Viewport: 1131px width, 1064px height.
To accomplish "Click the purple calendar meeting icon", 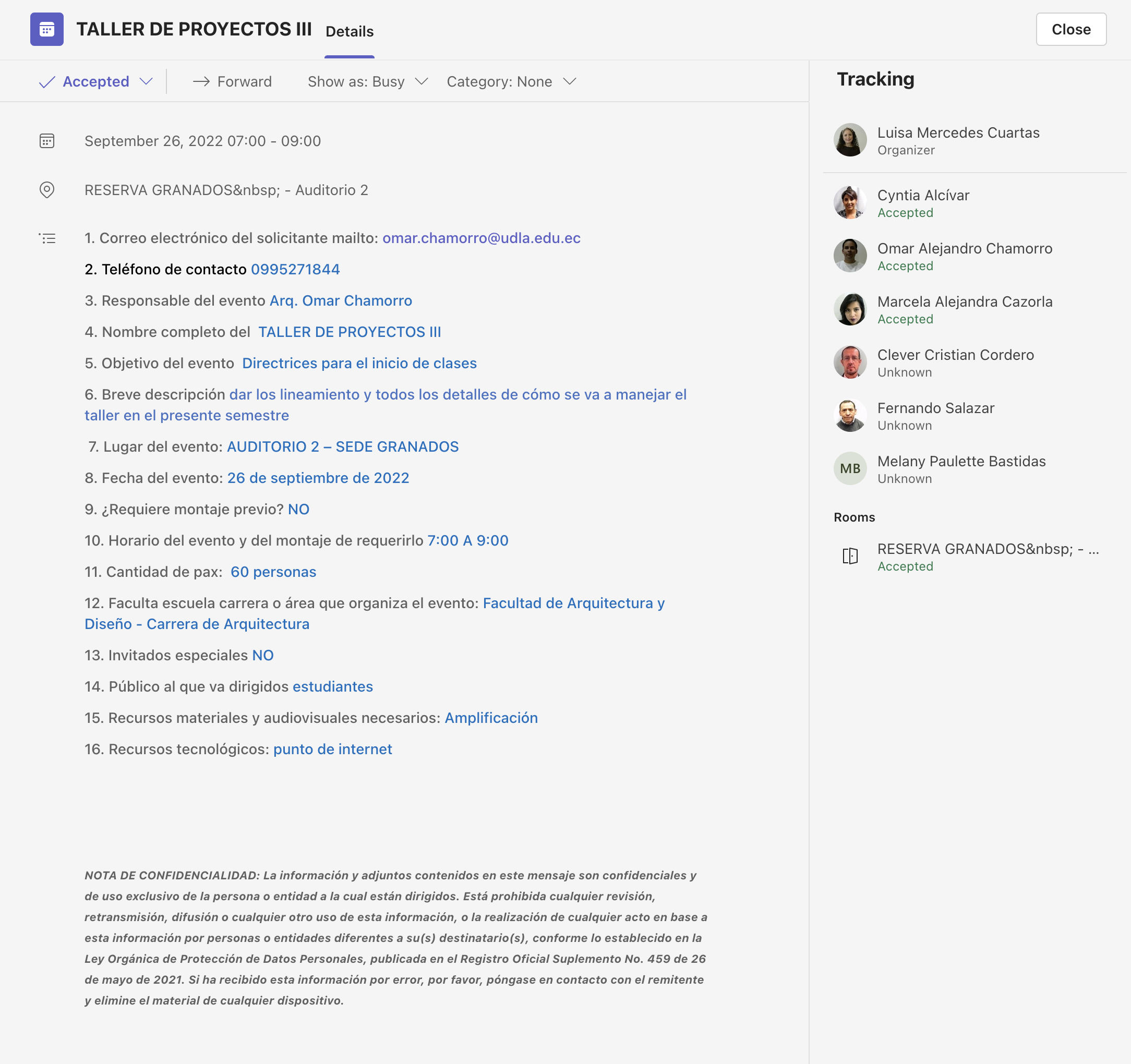I will coord(46,29).
